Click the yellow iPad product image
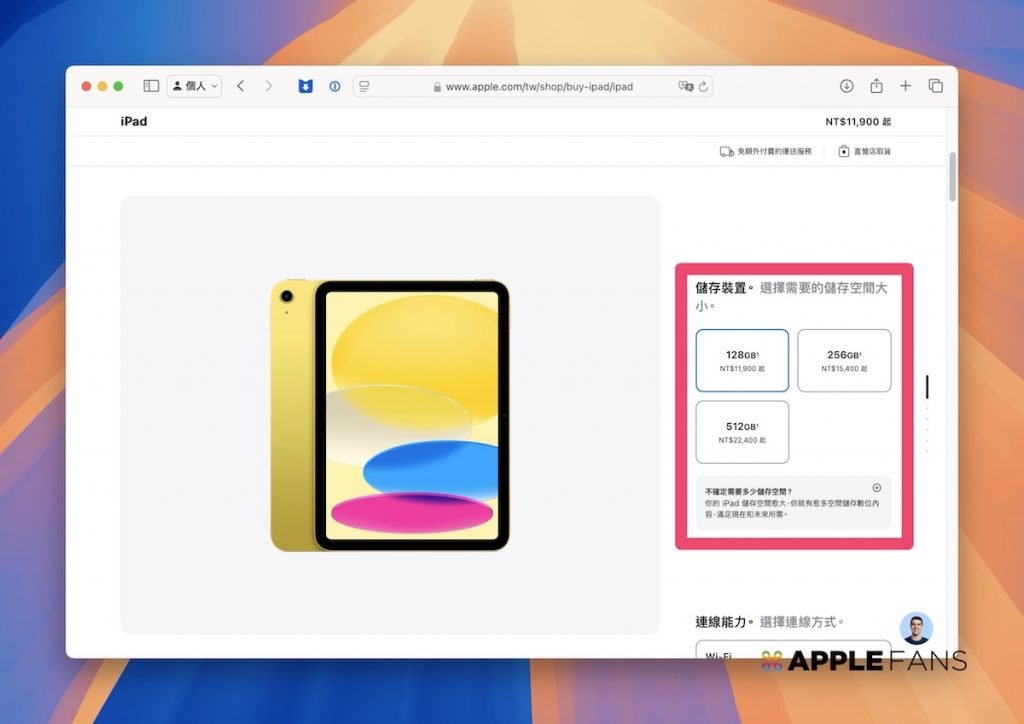The height and width of the screenshot is (724, 1024). (x=390, y=415)
